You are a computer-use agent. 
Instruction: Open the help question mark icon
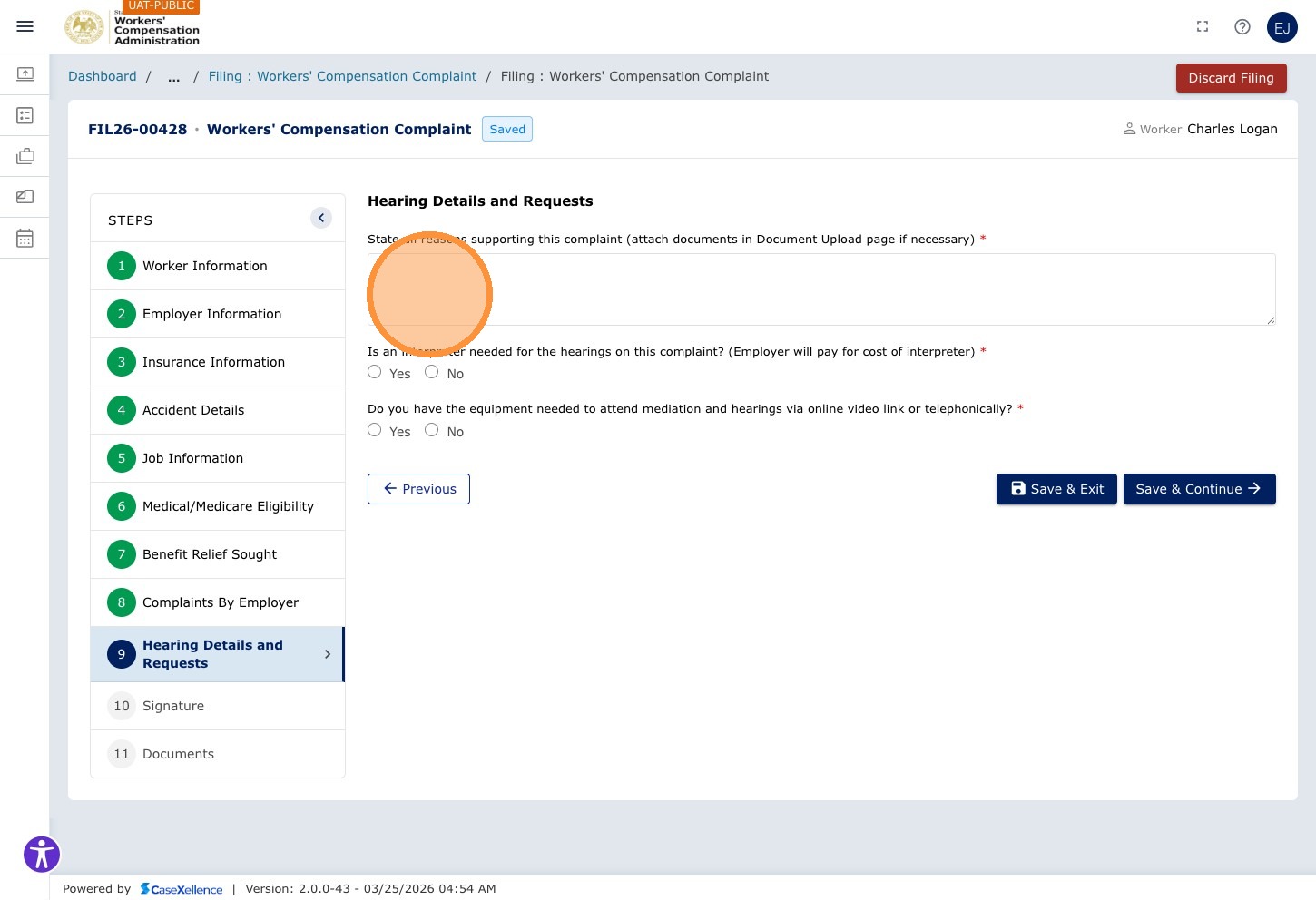(x=1242, y=26)
